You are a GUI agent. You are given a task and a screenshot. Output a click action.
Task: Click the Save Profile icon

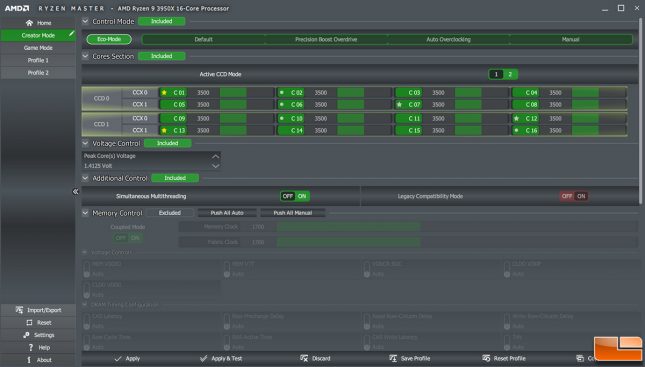(393, 358)
